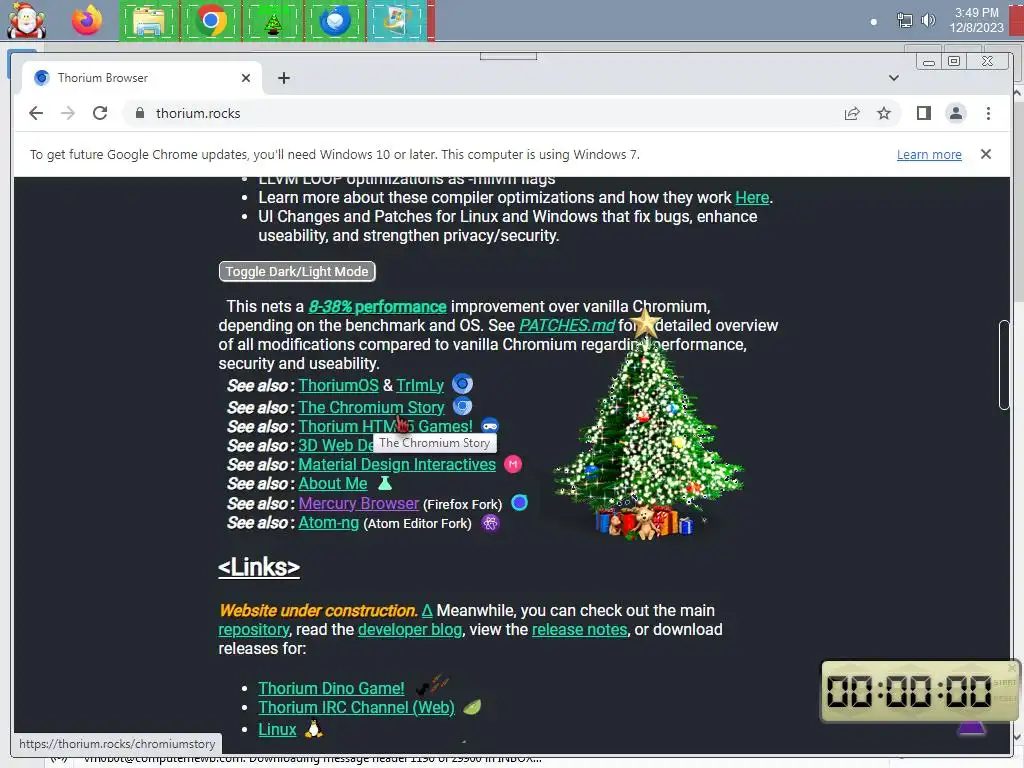The image size is (1024, 768).
Task: Open the volume speaker tray icon
Action: pyautogui.click(x=928, y=20)
